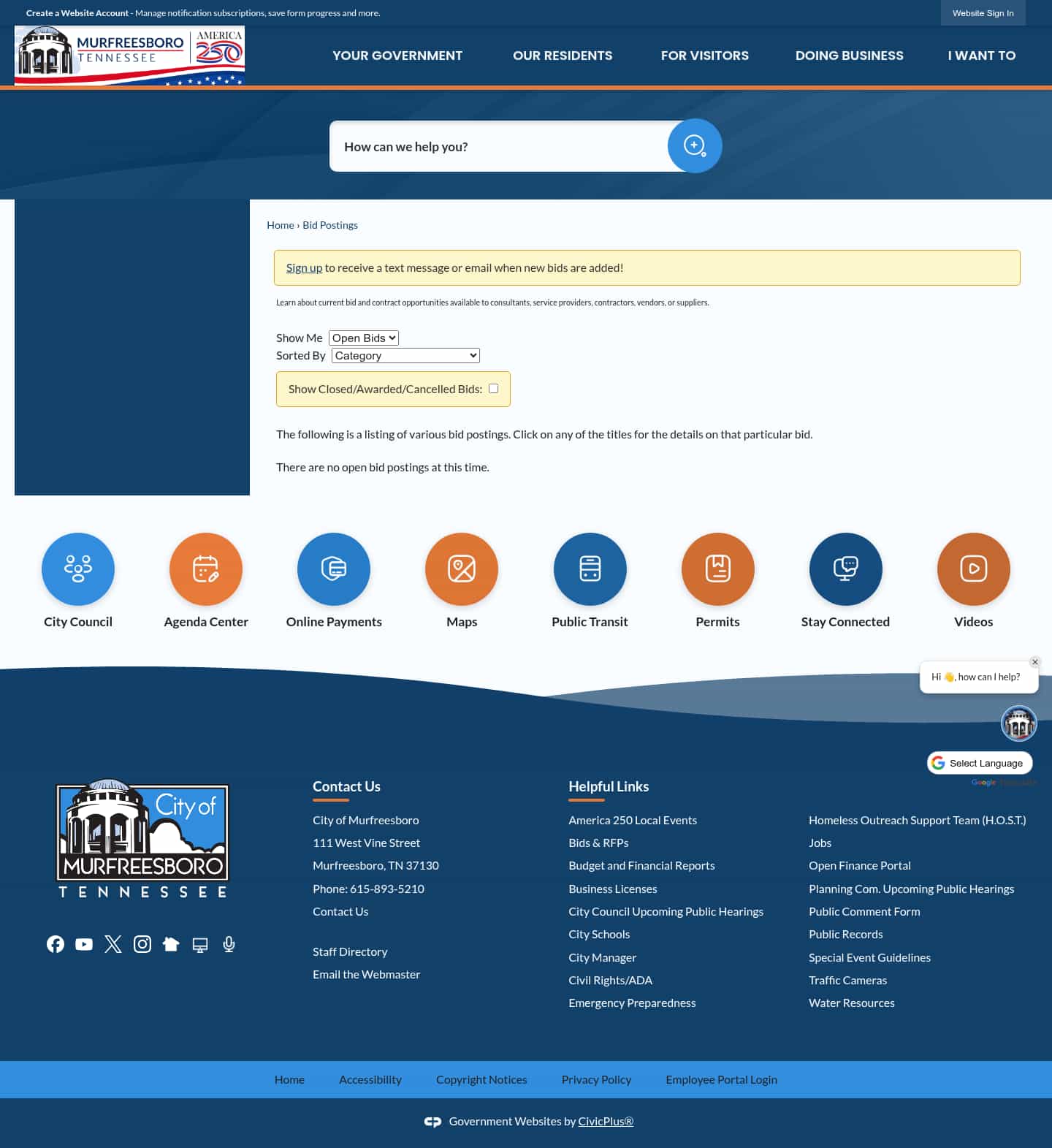
Task: Open the Nextdoor house icon
Action: [171, 944]
